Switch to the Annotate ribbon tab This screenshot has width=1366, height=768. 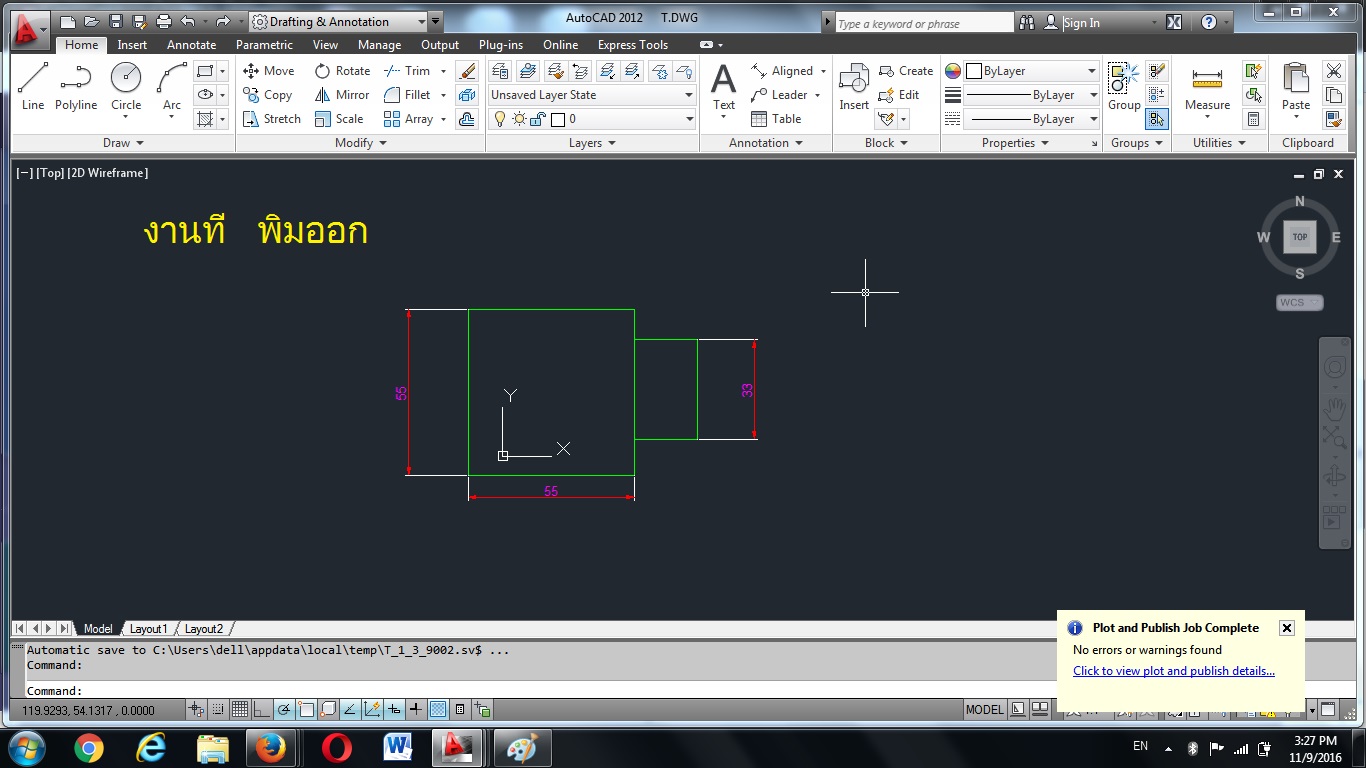[191, 45]
